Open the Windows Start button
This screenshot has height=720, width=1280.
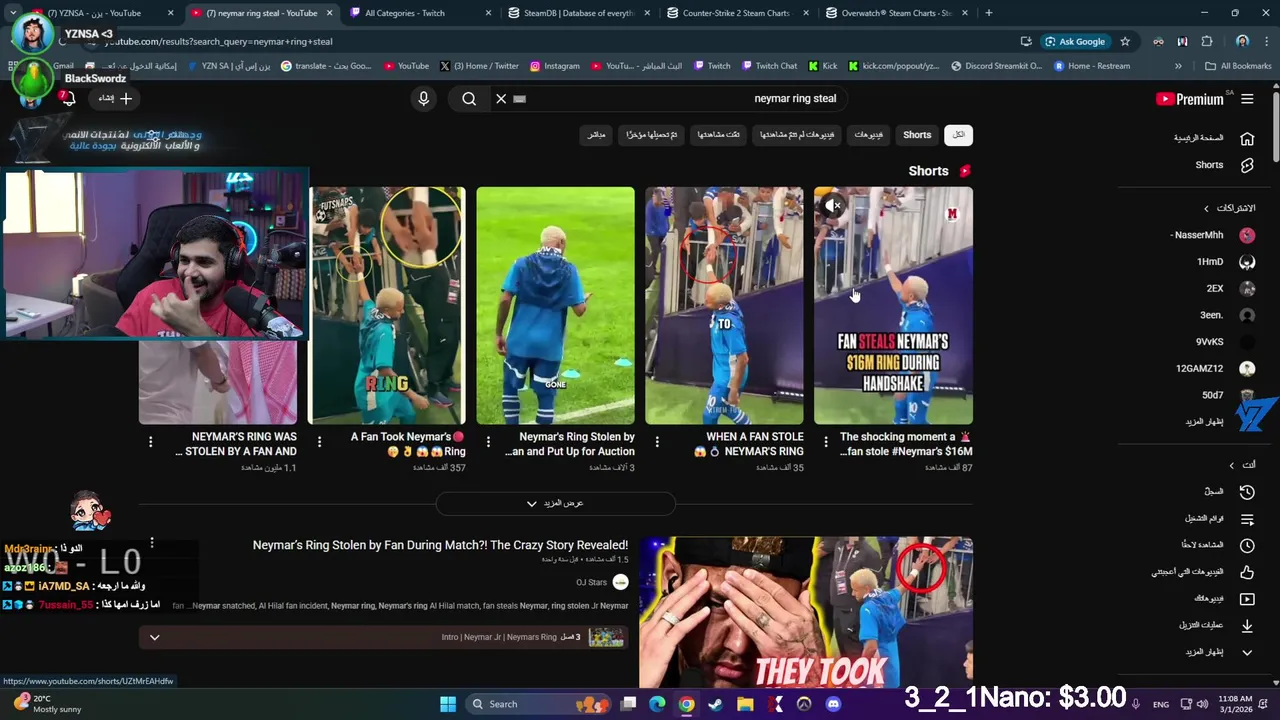(447, 704)
